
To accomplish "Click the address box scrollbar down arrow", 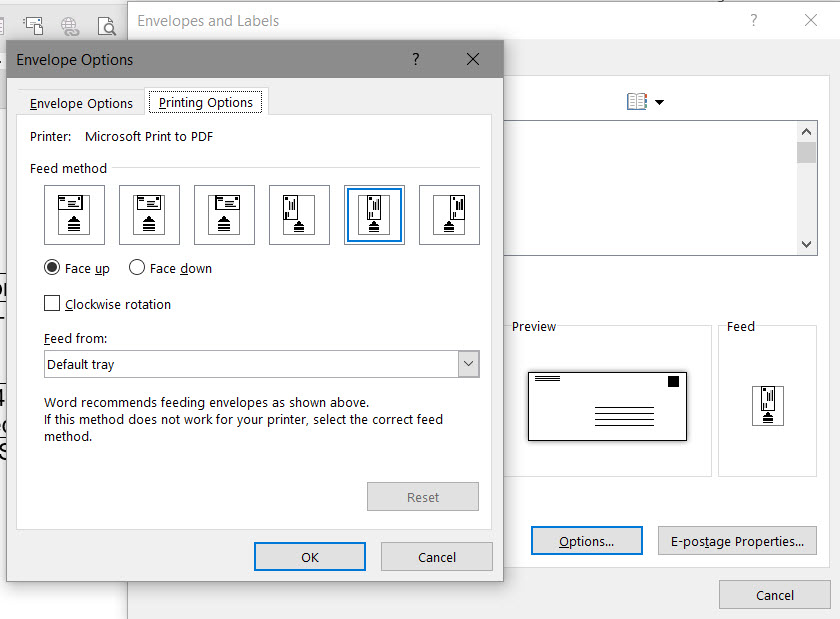I will pos(806,244).
